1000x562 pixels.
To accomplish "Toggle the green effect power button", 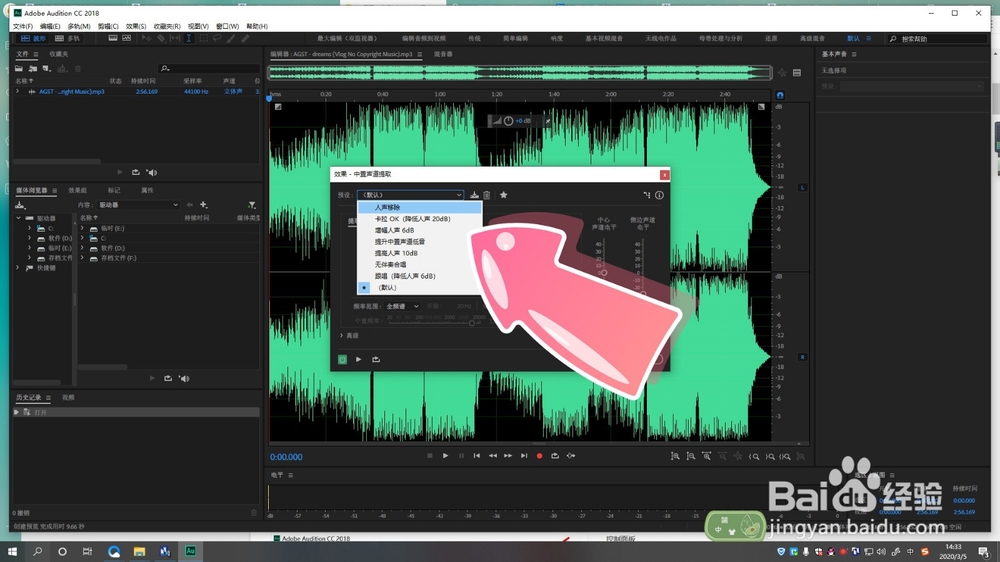I will [x=342, y=360].
